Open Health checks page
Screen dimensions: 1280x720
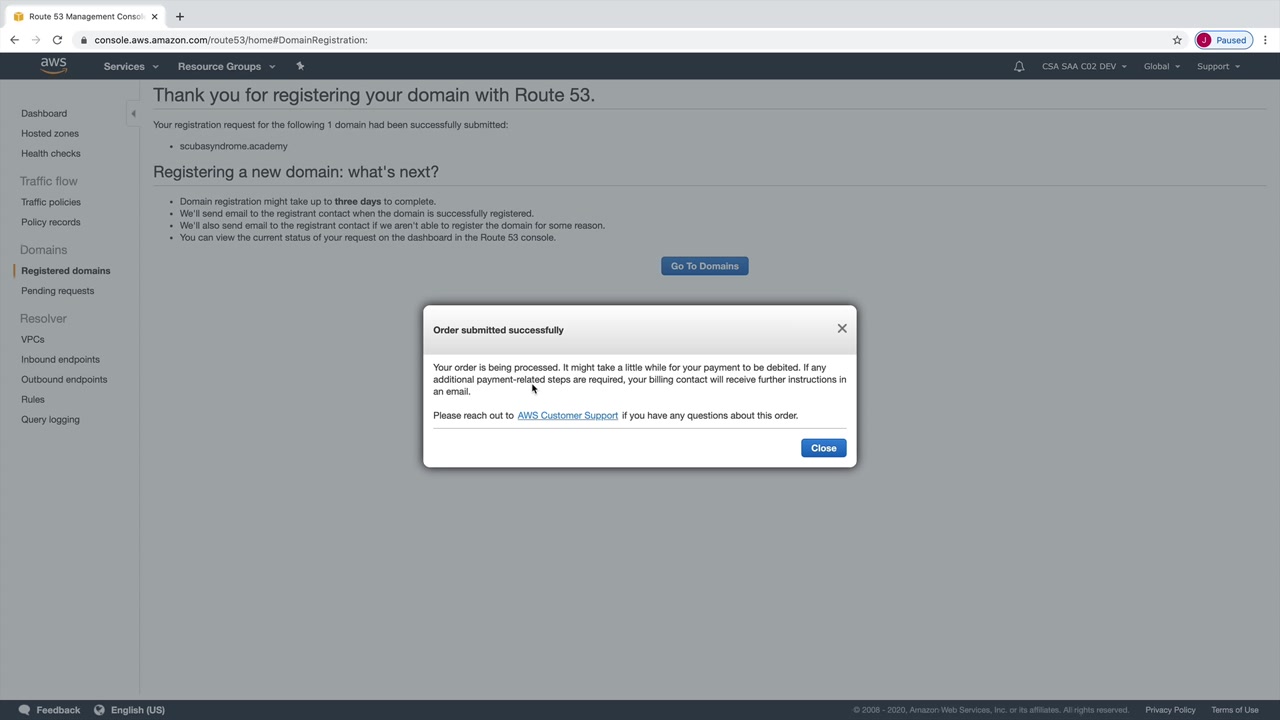pyautogui.click(x=51, y=153)
